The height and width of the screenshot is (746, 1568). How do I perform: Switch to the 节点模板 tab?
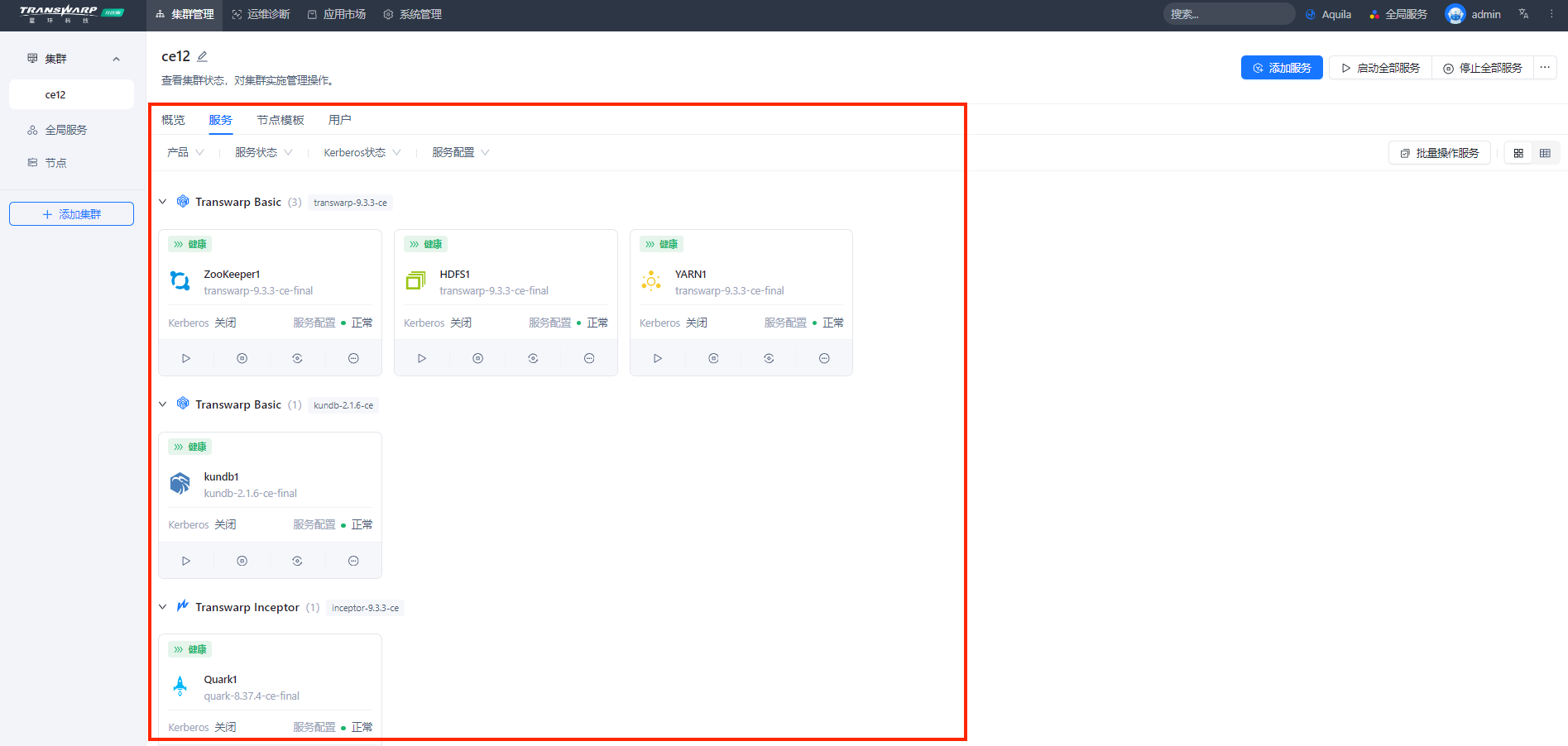click(281, 120)
